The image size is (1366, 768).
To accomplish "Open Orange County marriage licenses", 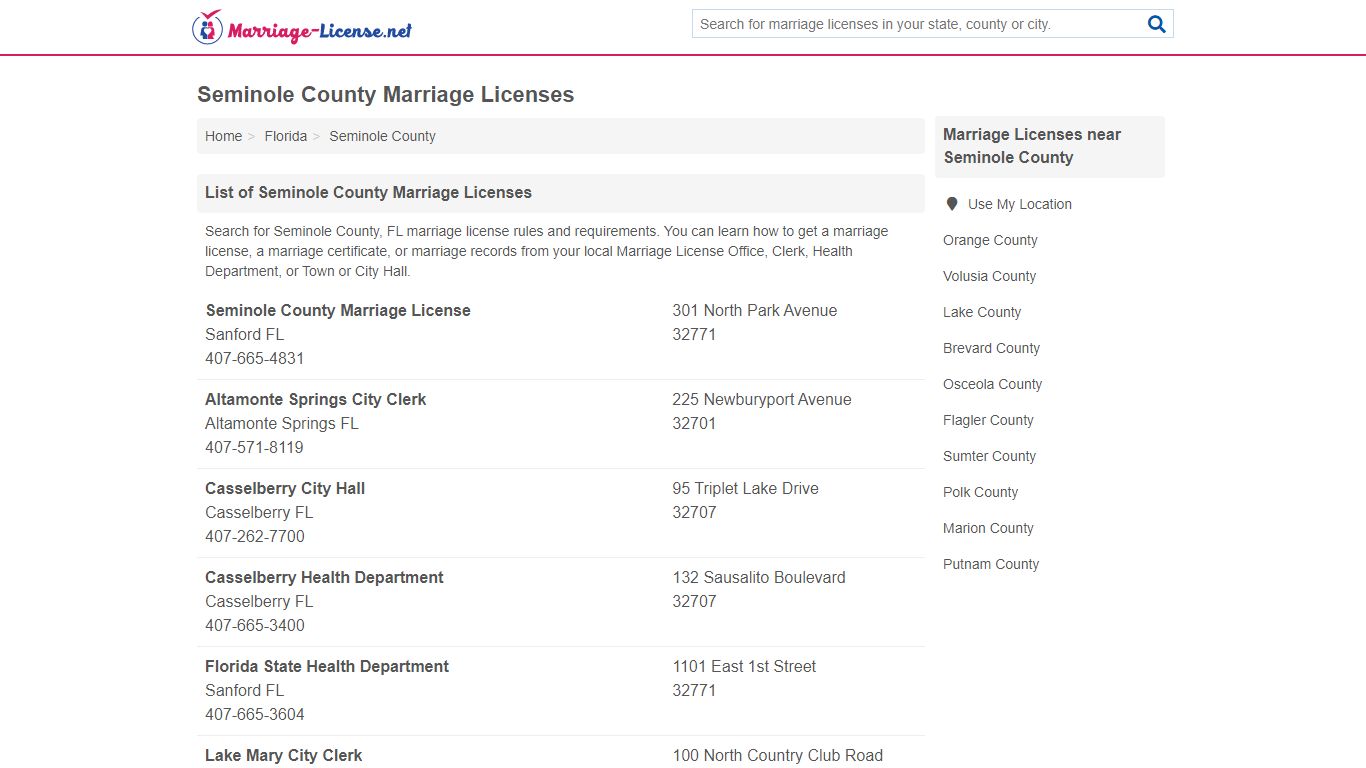I will tap(990, 240).
